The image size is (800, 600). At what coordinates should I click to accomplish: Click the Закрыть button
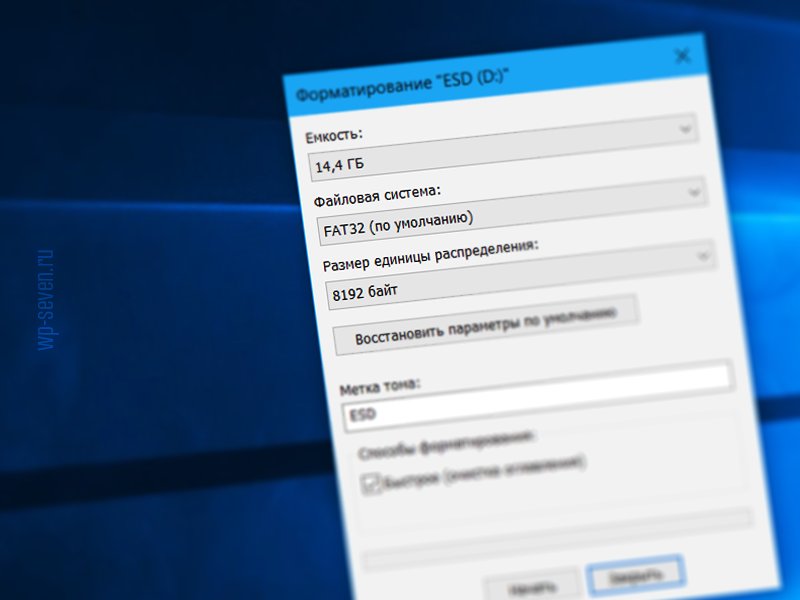(636, 576)
